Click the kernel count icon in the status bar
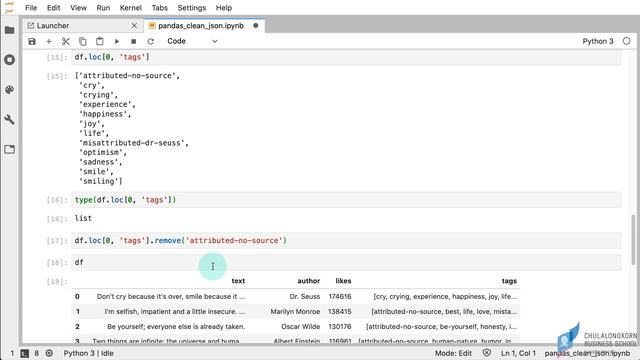The image size is (640, 360). [49, 353]
